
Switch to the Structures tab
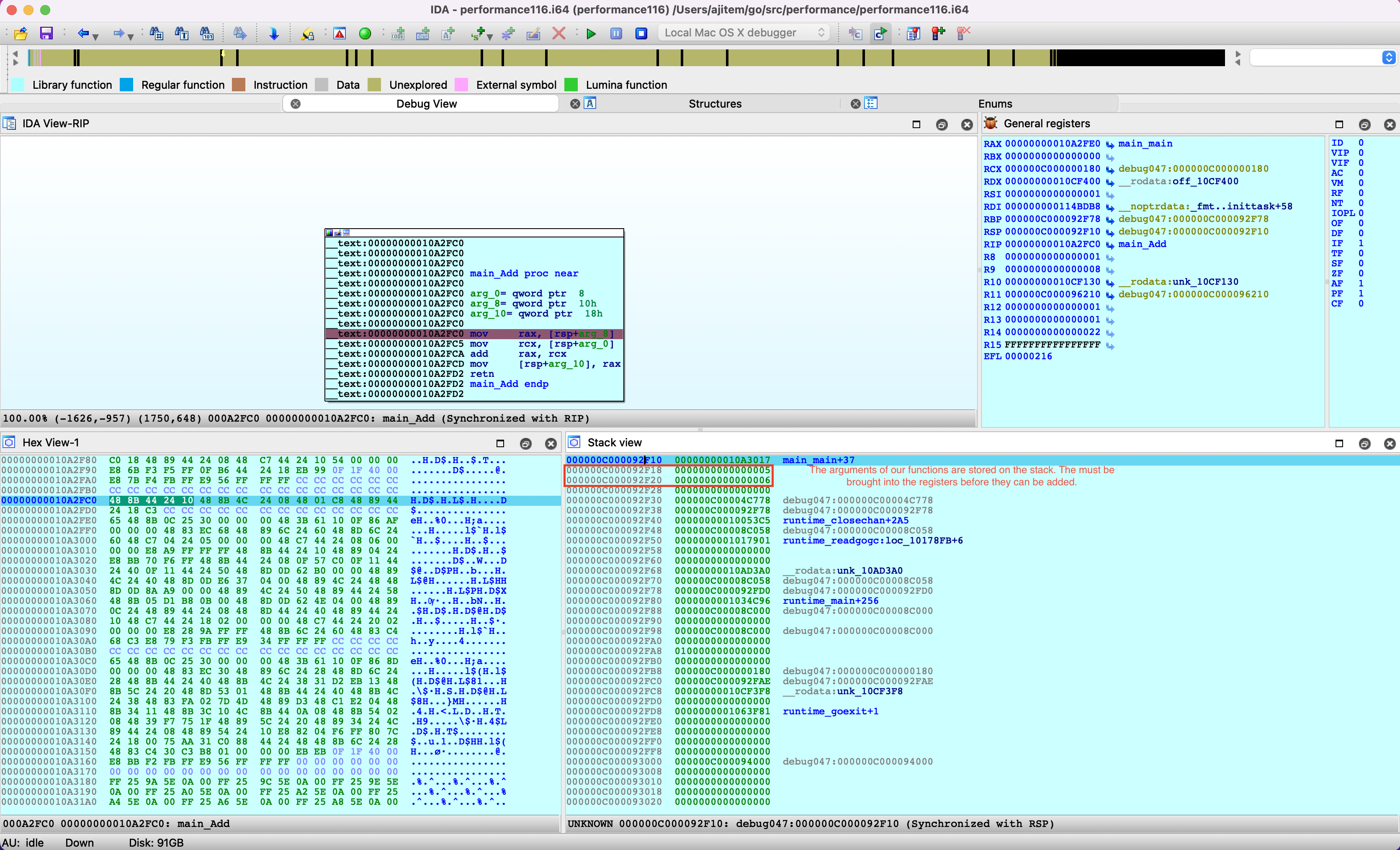pyautogui.click(x=714, y=103)
